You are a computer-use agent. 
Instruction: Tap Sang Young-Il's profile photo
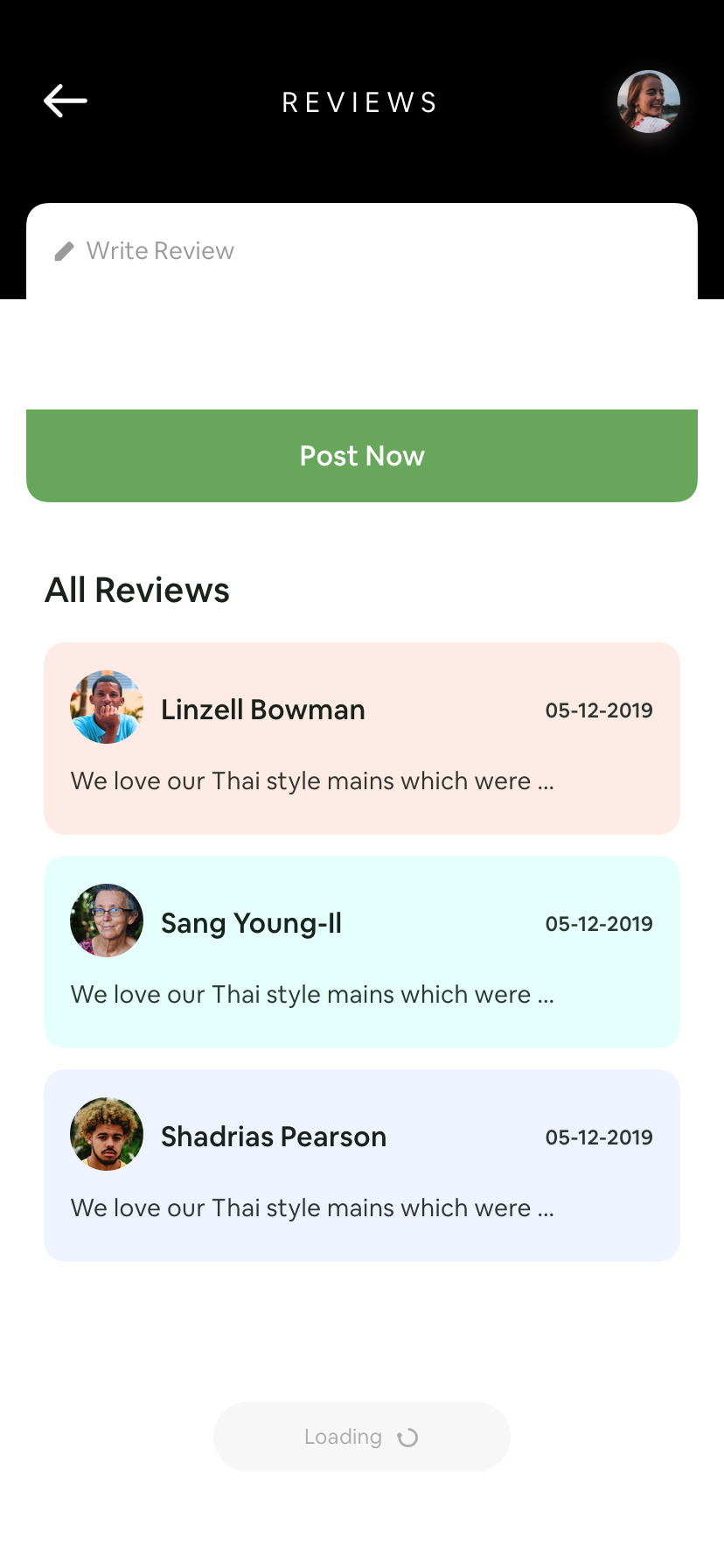tap(107, 920)
